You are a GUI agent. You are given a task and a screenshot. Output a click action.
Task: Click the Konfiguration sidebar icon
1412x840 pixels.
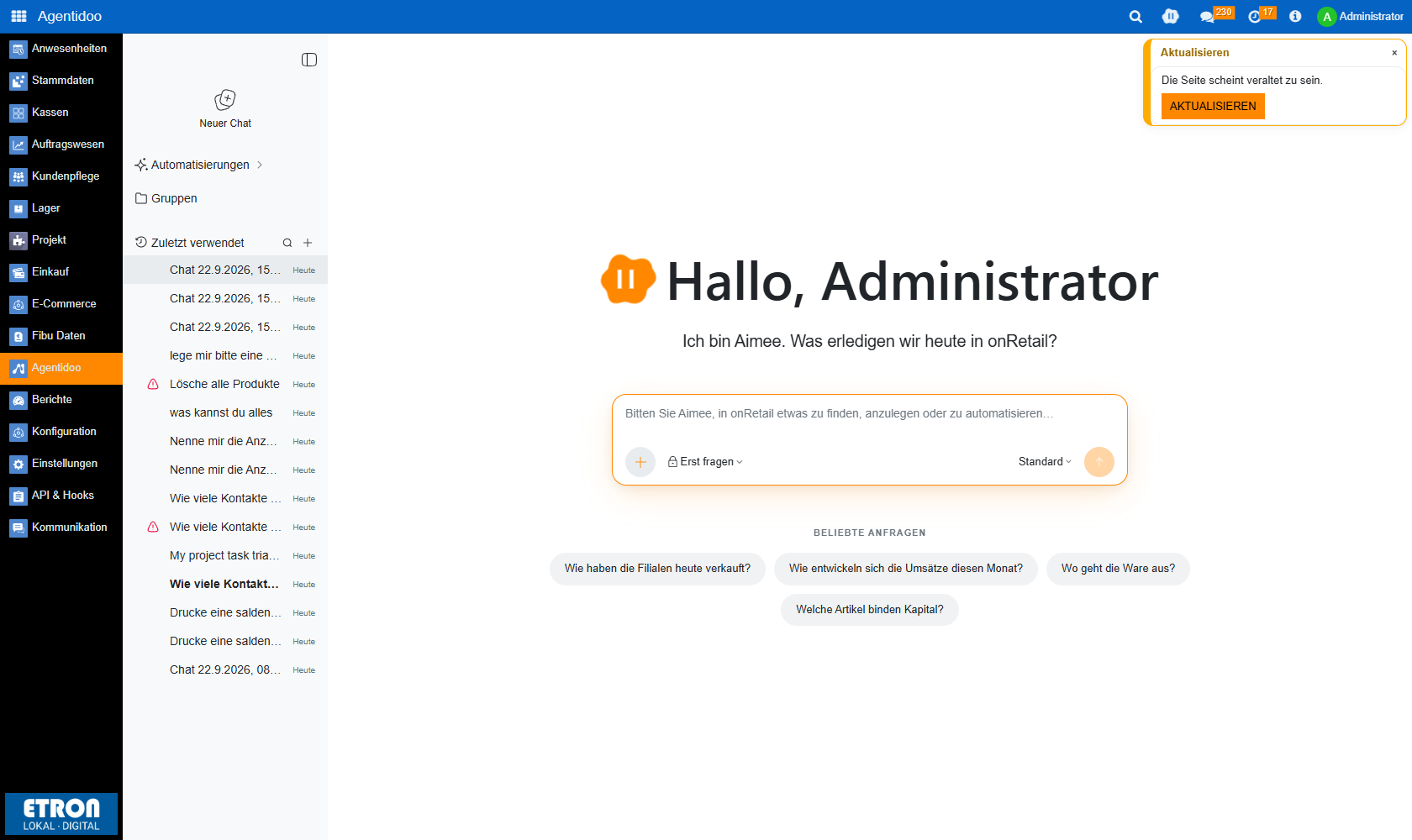(x=18, y=432)
